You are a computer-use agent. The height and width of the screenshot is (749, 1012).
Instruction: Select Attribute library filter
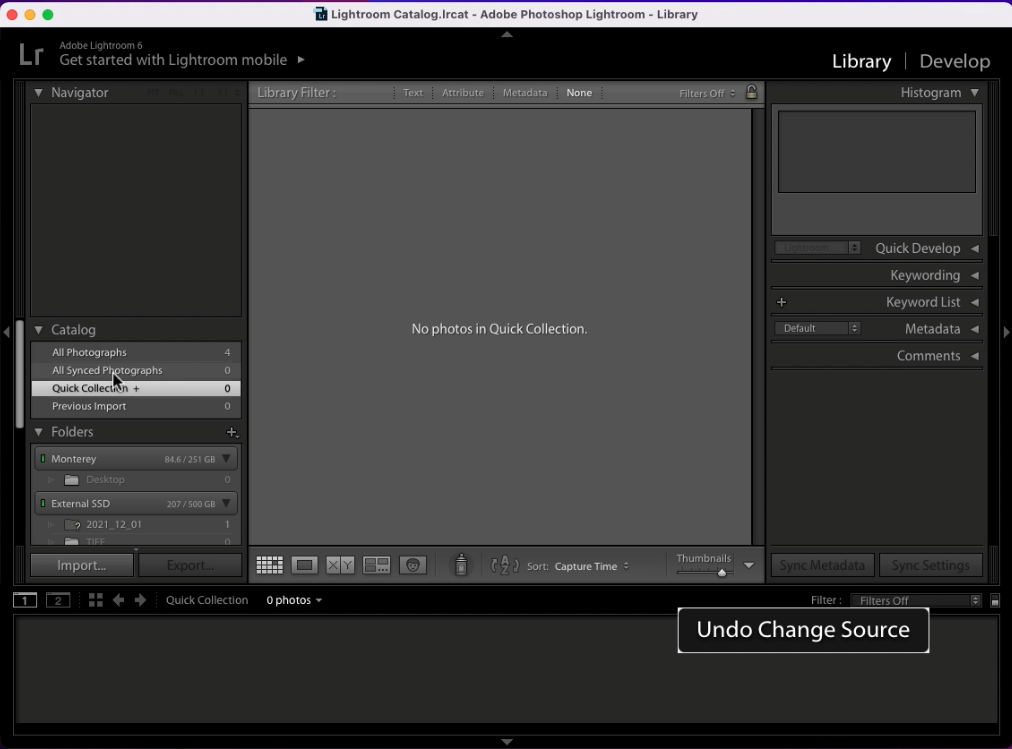pos(463,93)
